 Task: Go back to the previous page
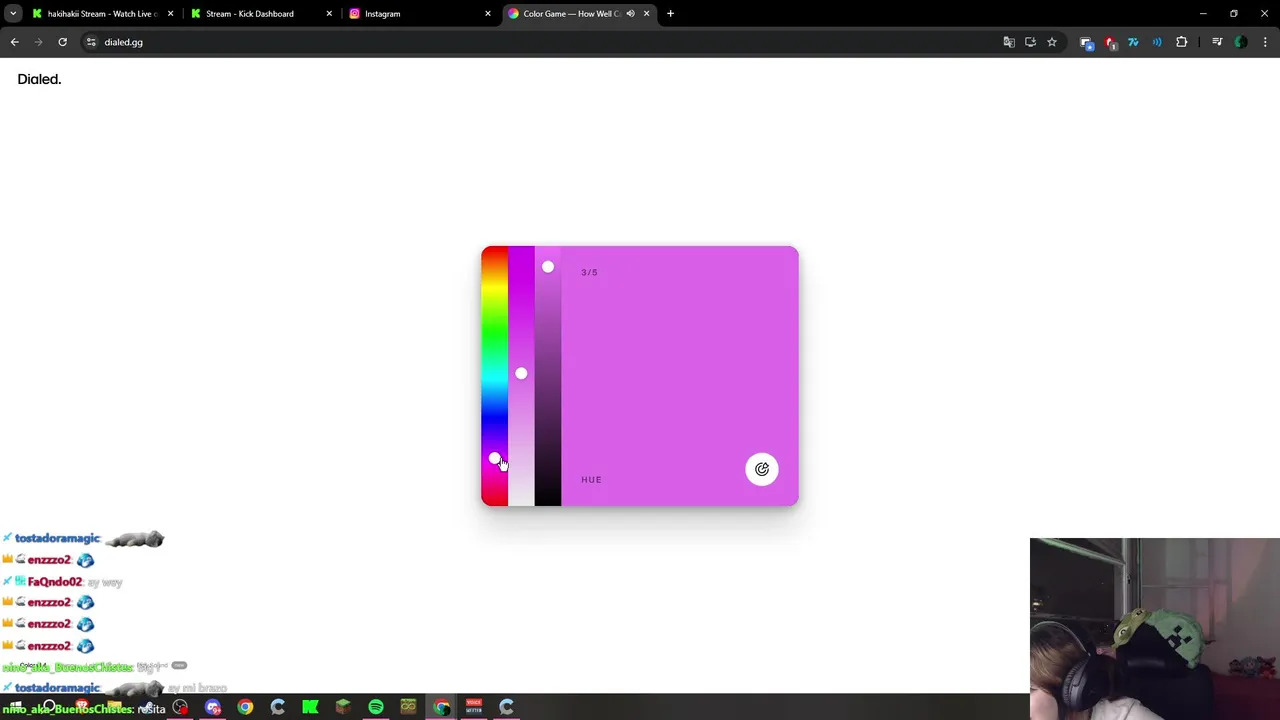[x=14, y=42]
